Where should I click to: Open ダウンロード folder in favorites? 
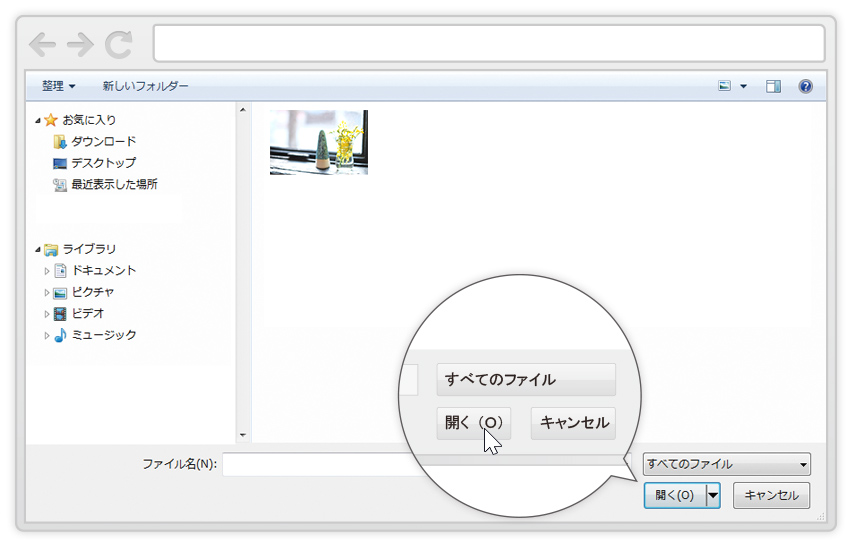tap(103, 142)
